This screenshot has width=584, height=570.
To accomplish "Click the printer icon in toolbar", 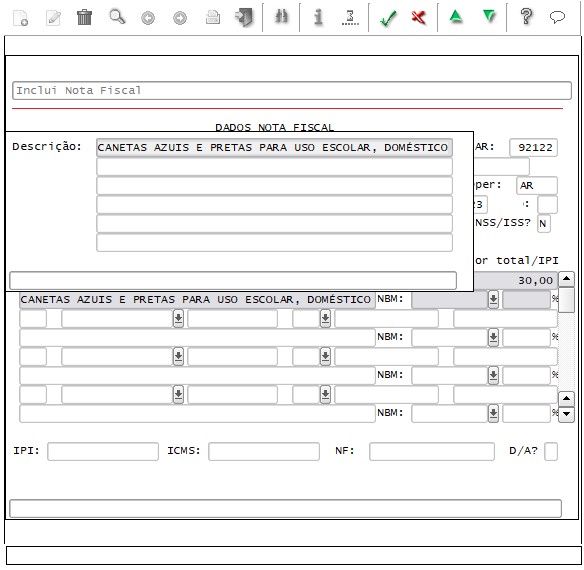I will pos(213,17).
